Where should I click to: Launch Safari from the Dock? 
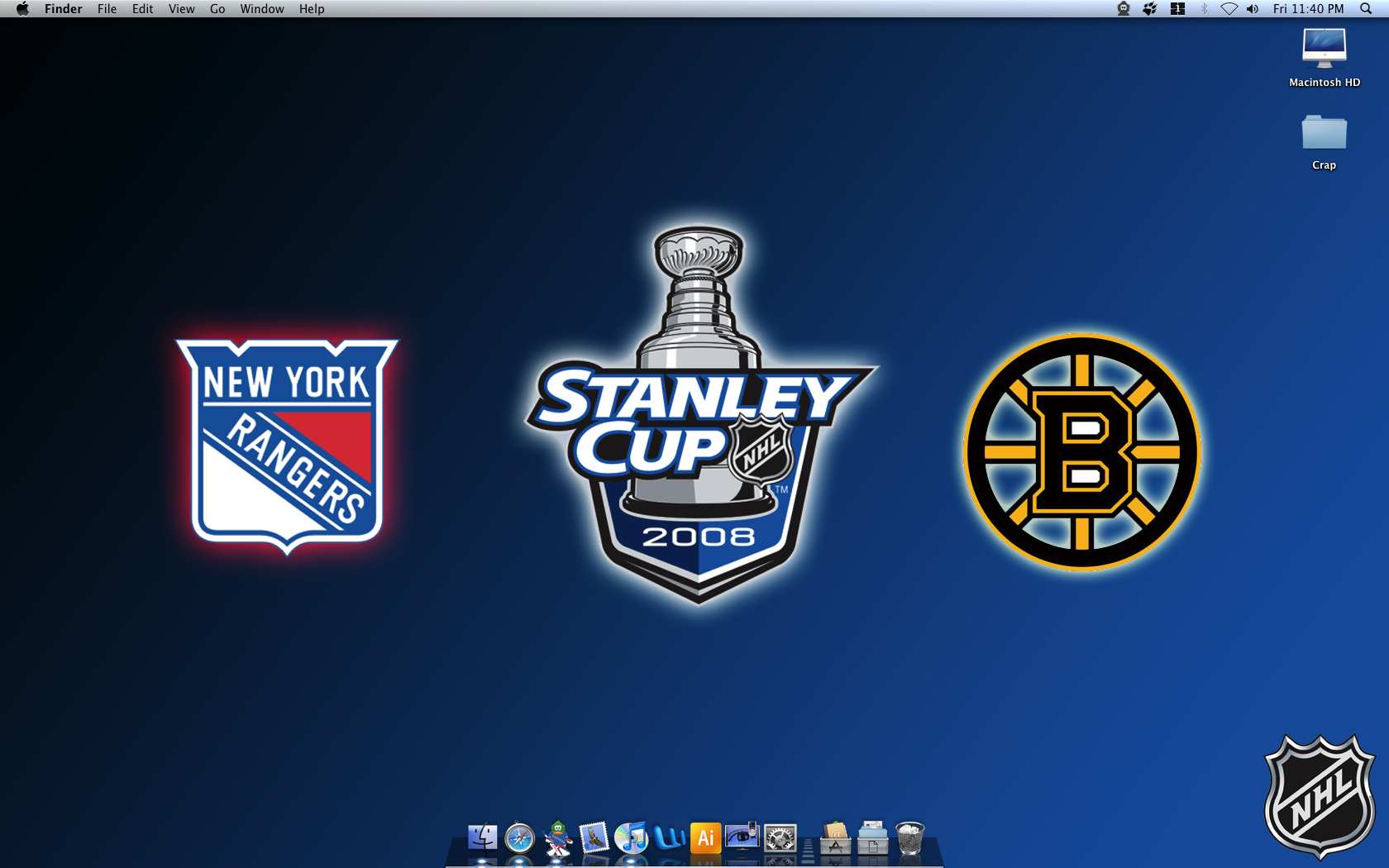[520, 838]
